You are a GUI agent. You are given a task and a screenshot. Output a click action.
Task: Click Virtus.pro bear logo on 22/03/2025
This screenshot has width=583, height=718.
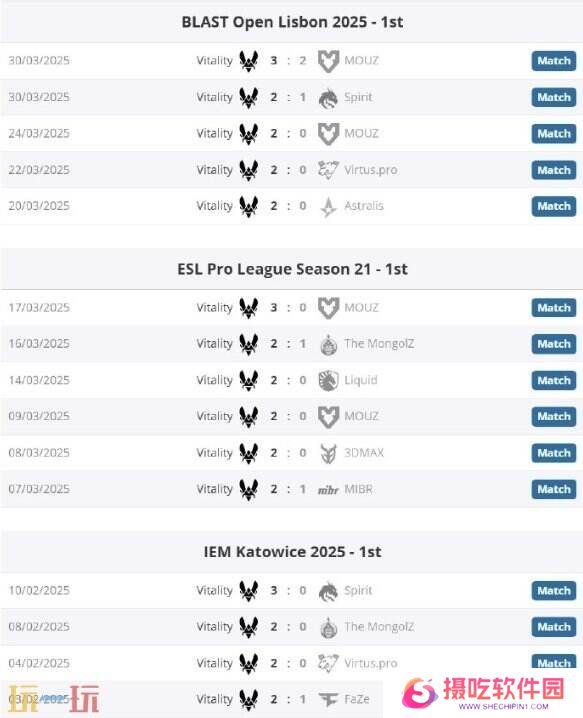point(328,170)
